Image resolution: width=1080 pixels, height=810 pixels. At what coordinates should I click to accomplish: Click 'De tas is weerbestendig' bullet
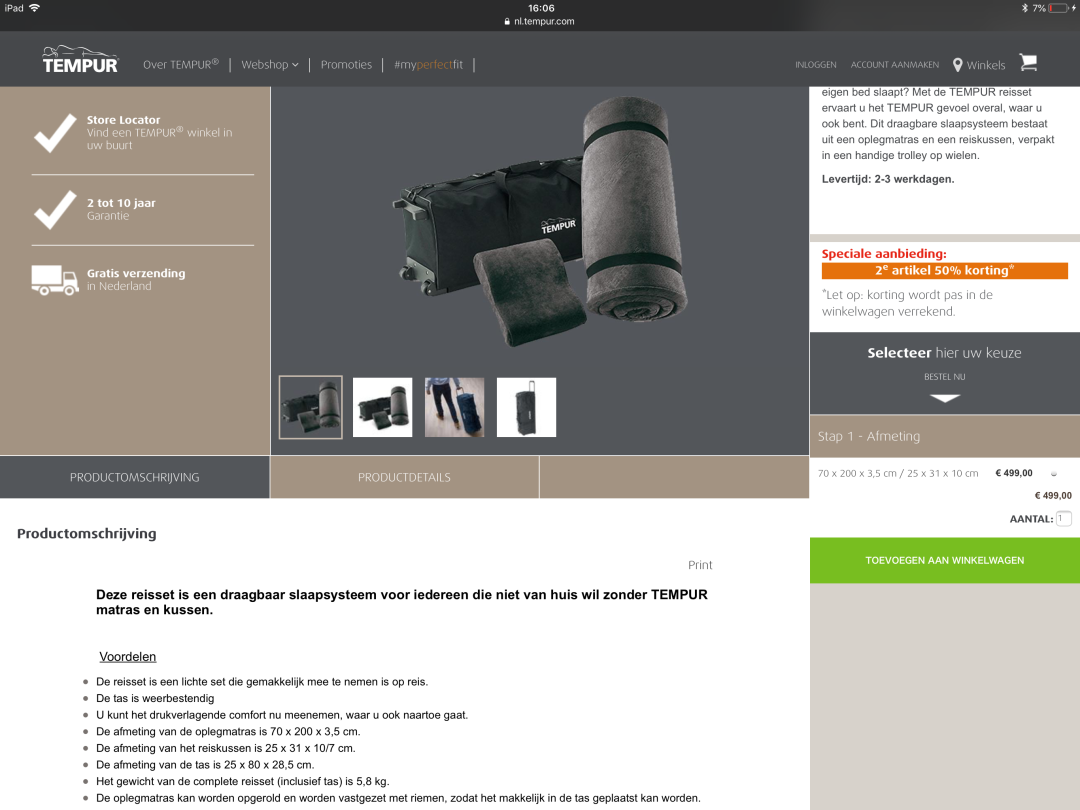pyautogui.click(x=155, y=698)
